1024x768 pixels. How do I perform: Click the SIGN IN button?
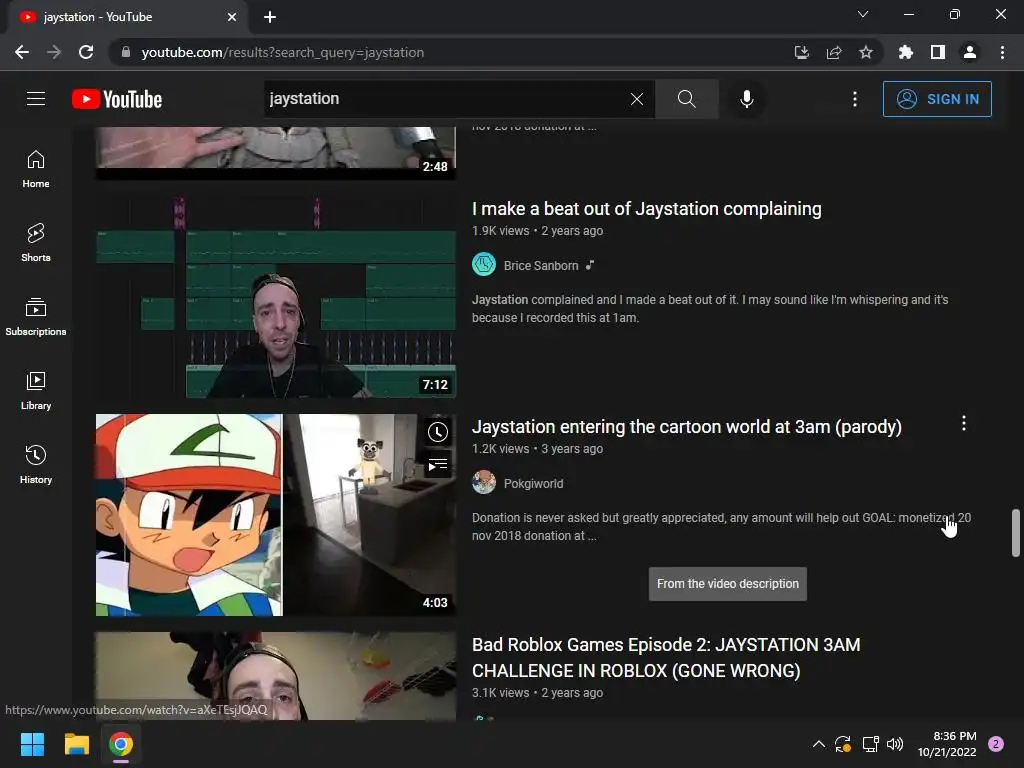[x=937, y=99]
